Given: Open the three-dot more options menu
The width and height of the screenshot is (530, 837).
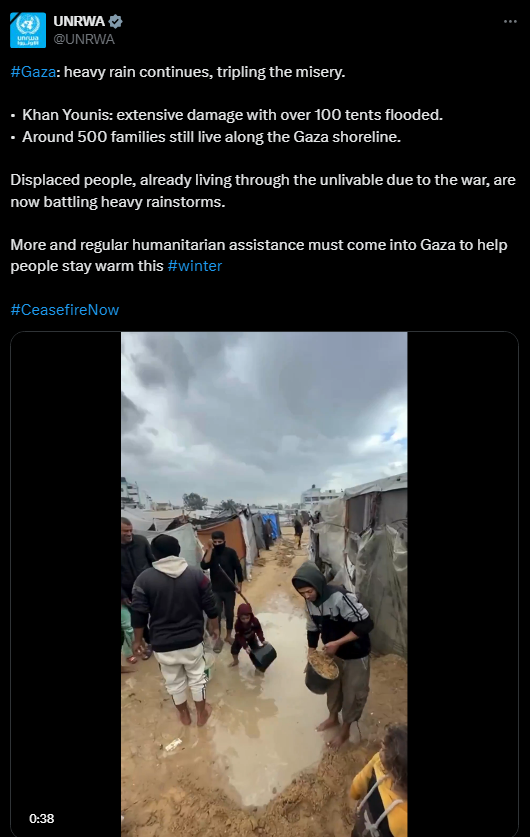Looking at the screenshot, I should 510,21.
